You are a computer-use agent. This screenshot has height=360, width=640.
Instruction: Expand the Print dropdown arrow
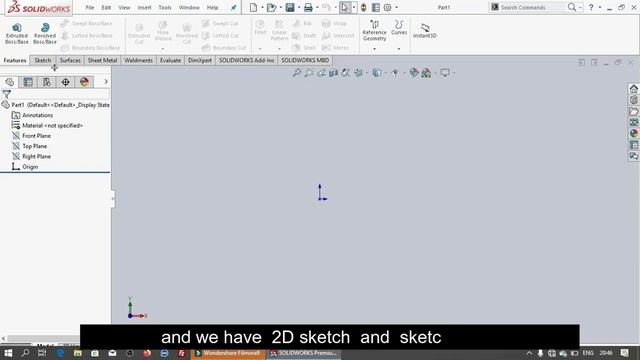pyautogui.click(x=317, y=7)
